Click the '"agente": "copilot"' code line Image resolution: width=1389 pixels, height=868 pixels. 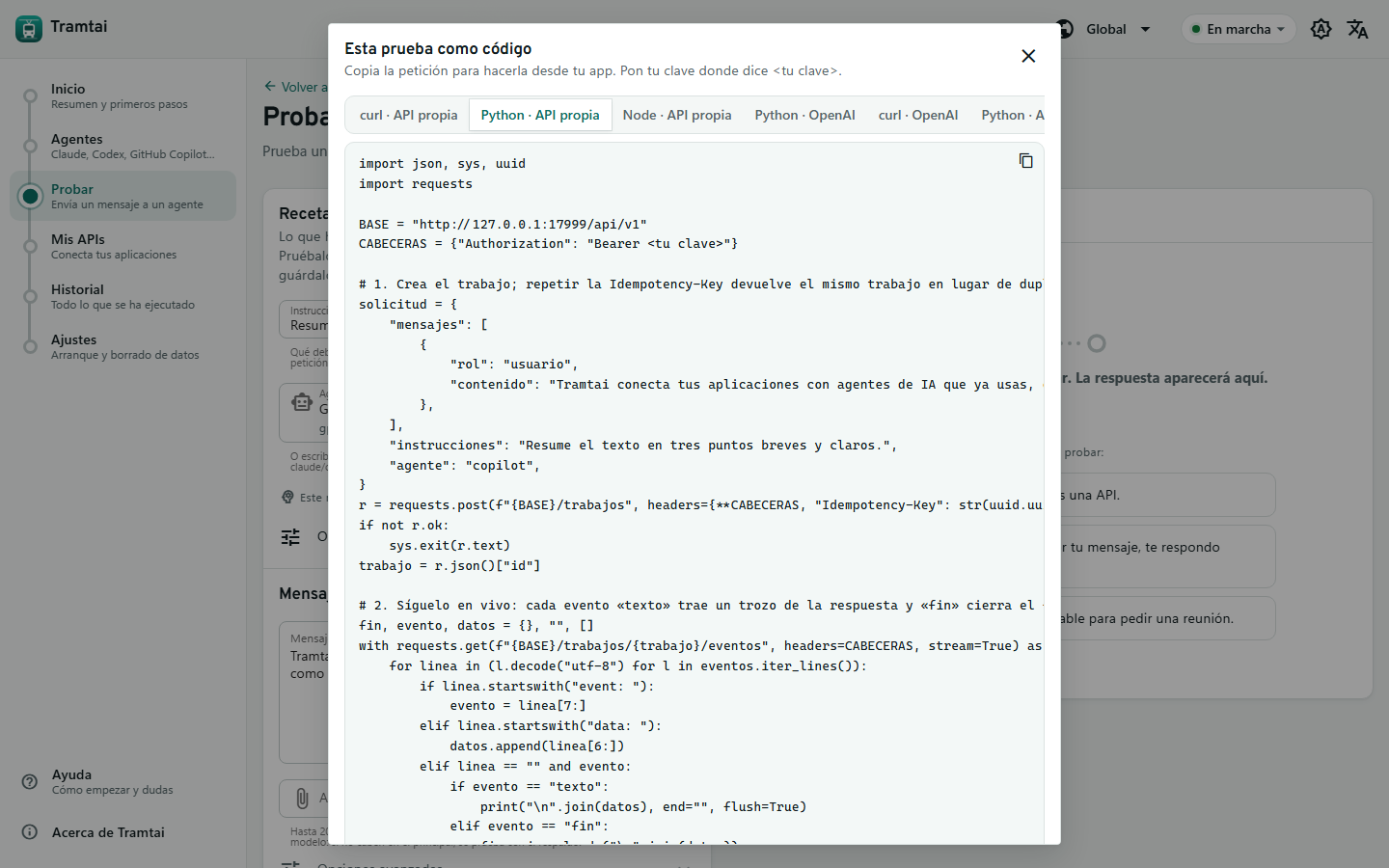point(464,466)
